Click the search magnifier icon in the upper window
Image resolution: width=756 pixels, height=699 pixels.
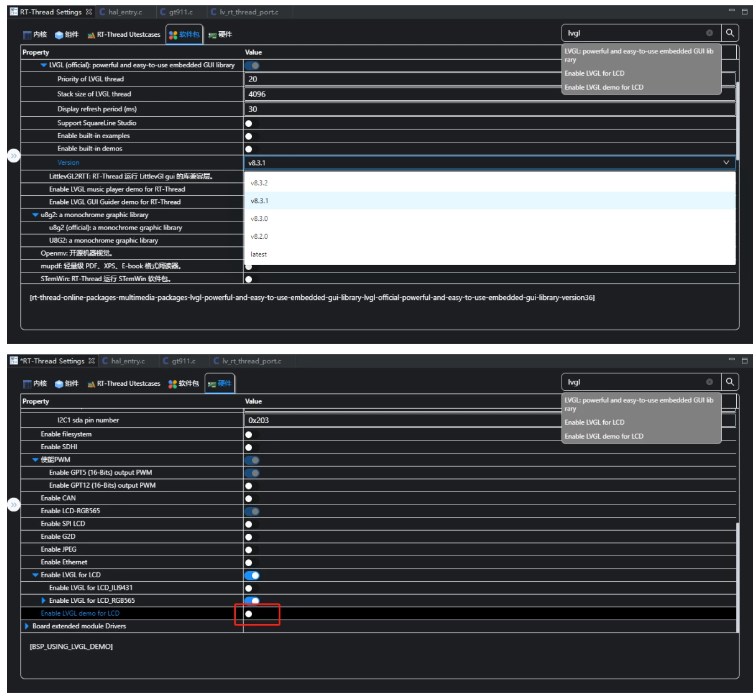[x=729, y=33]
